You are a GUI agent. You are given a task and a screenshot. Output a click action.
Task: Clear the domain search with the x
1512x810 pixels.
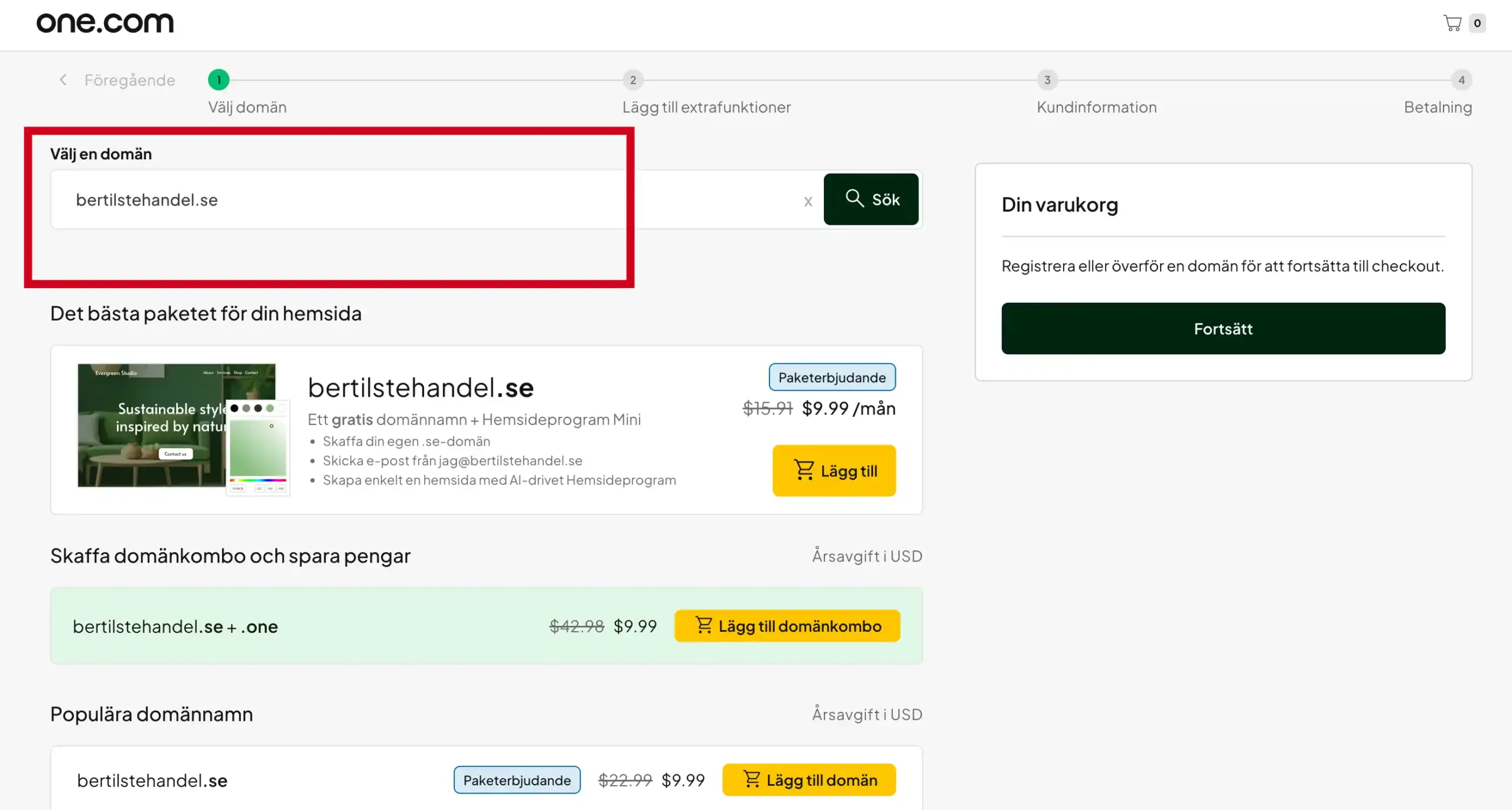point(808,201)
